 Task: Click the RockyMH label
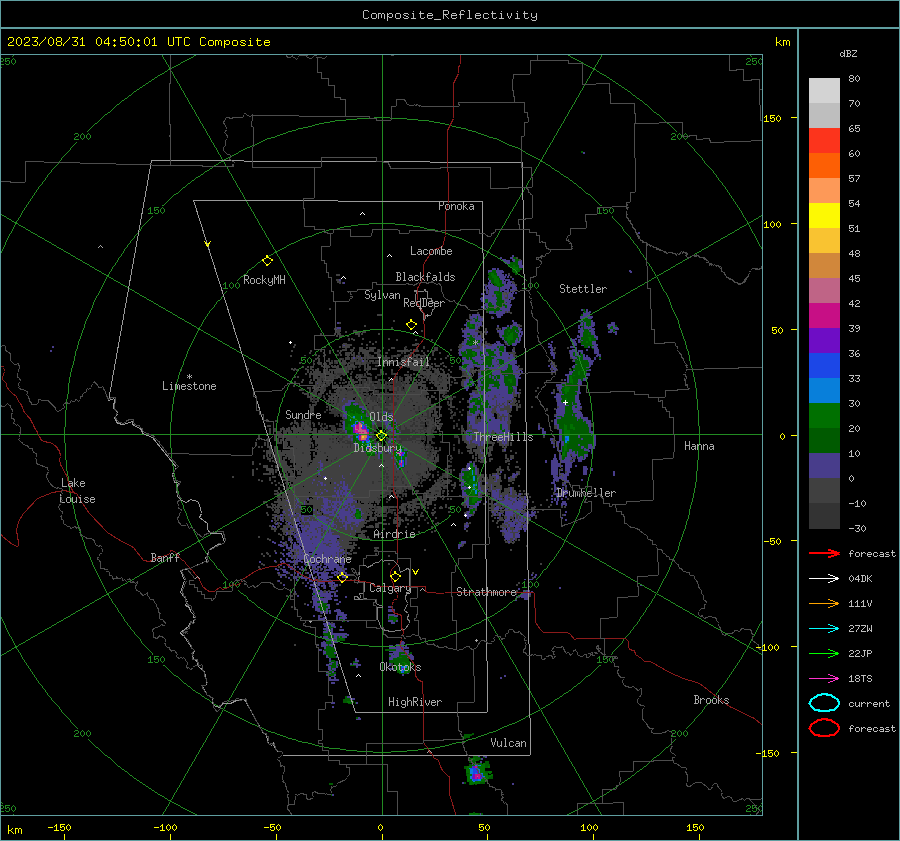(x=264, y=280)
